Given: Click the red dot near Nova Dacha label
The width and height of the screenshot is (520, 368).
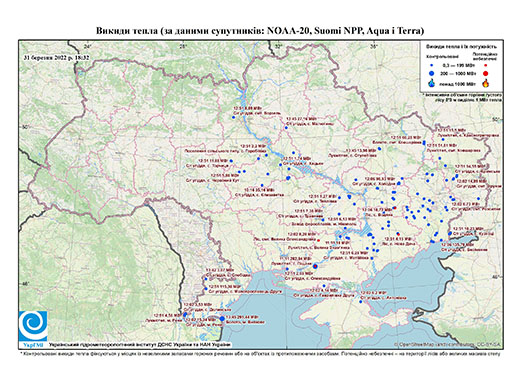Looking at the screenshot, I should (398, 233).
